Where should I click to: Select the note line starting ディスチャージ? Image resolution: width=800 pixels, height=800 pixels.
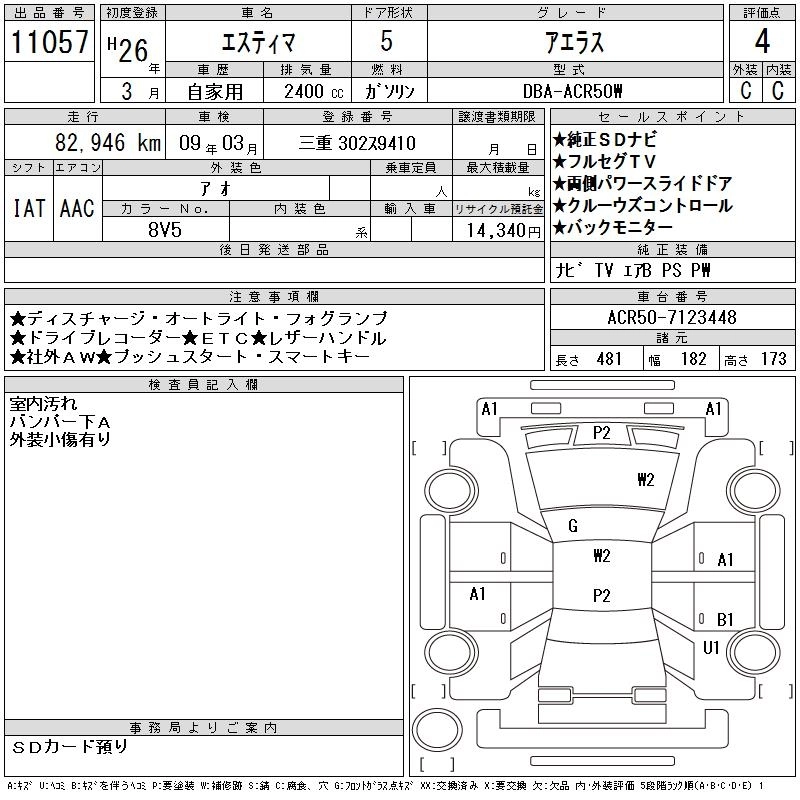point(199,319)
